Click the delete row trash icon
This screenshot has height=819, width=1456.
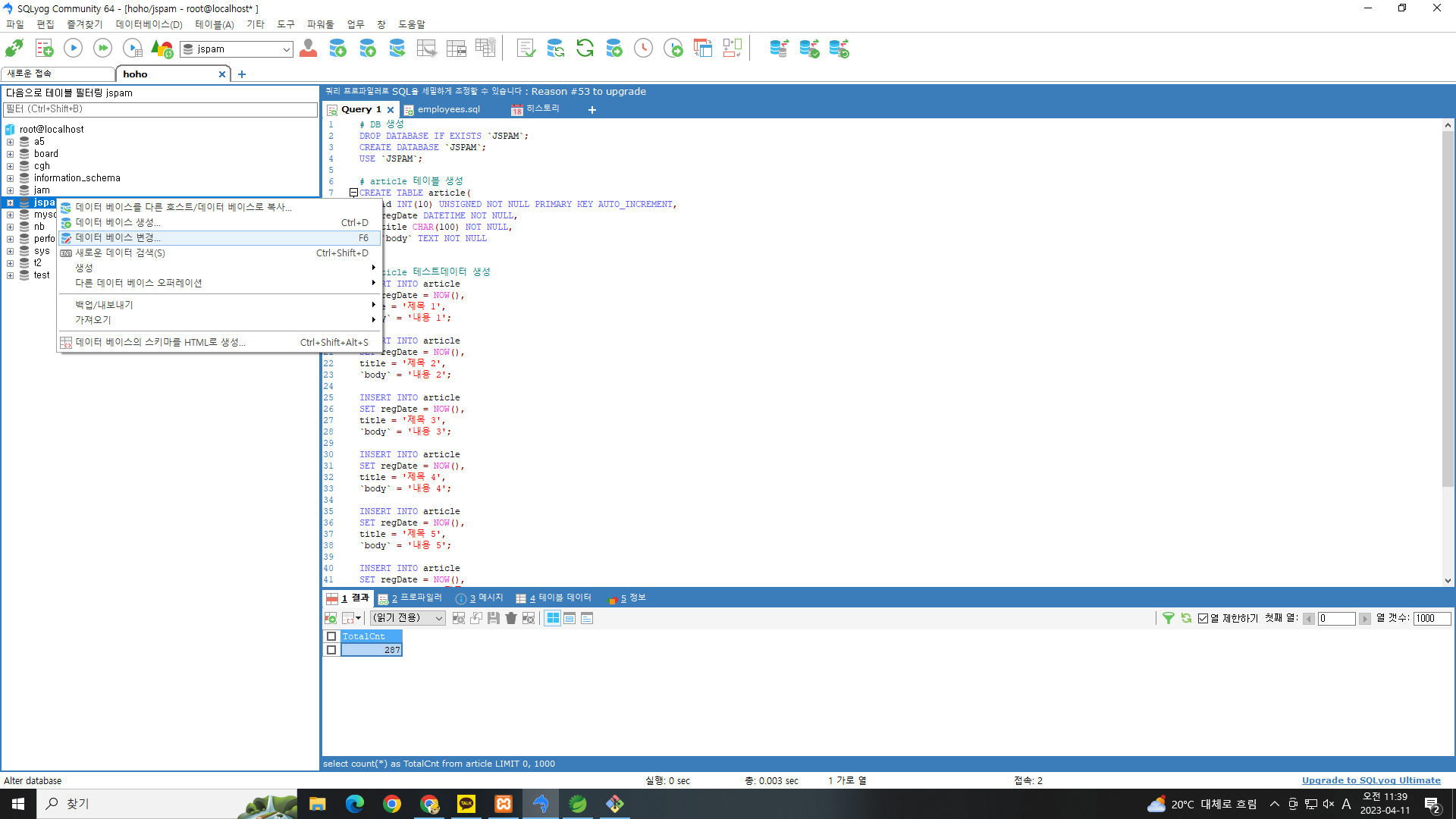click(x=511, y=619)
